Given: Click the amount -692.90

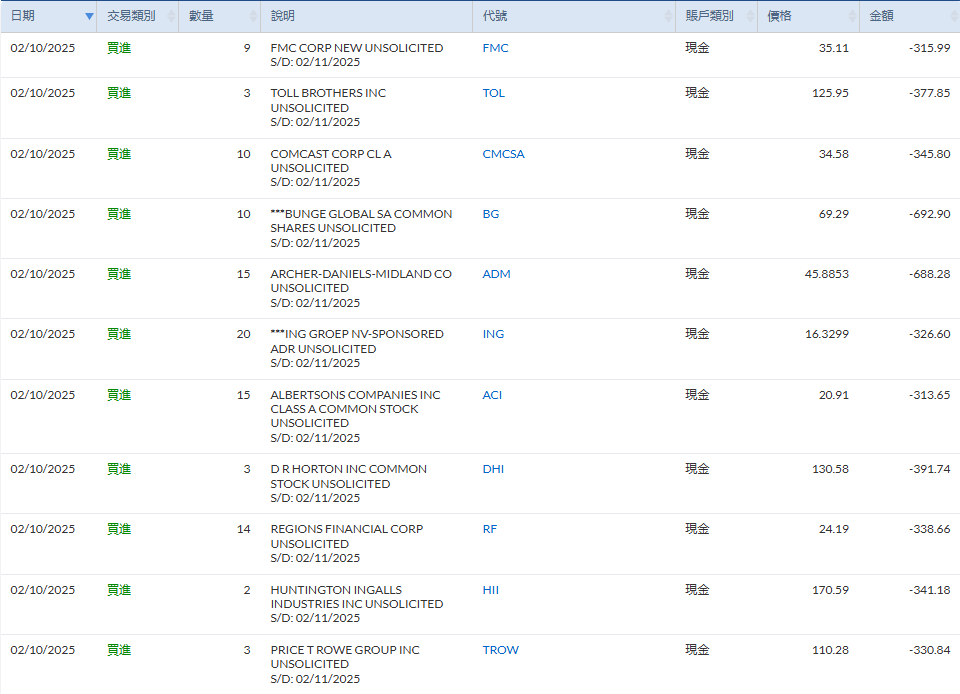Looking at the screenshot, I should click(x=929, y=214).
